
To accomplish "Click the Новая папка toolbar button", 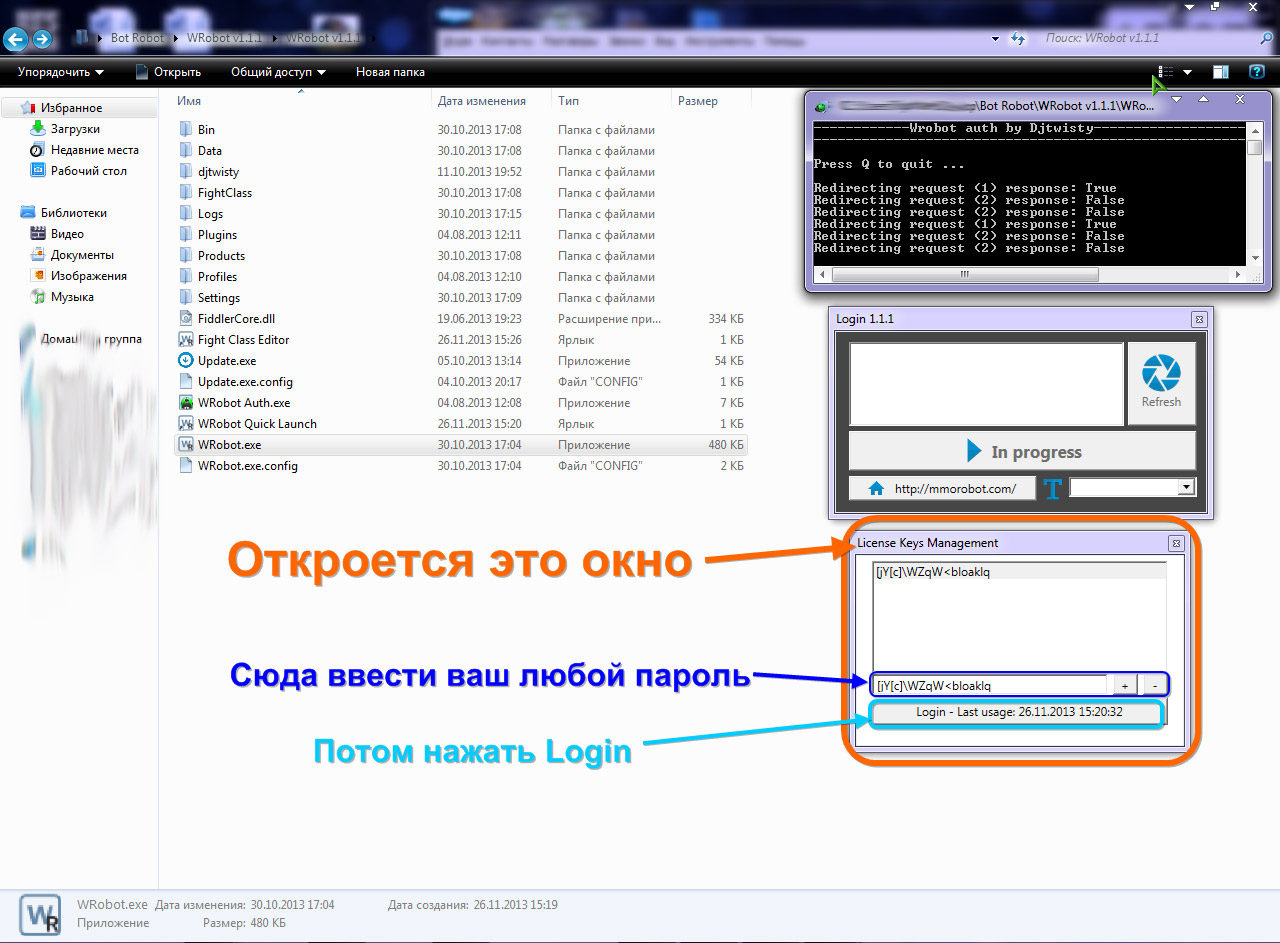I will coord(390,72).
